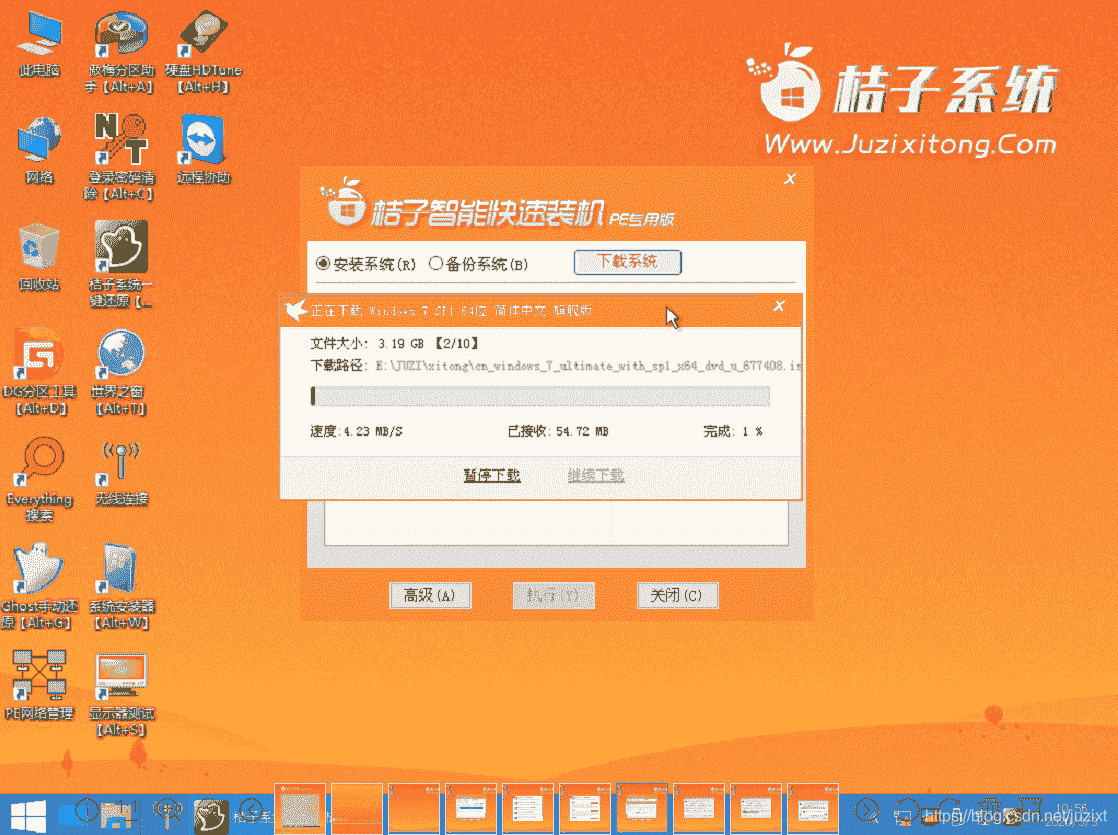Click the 已接收: 54.72 MB value
Screen dimensions: 1118x835
pyautogui.click(x=558, y=431)
